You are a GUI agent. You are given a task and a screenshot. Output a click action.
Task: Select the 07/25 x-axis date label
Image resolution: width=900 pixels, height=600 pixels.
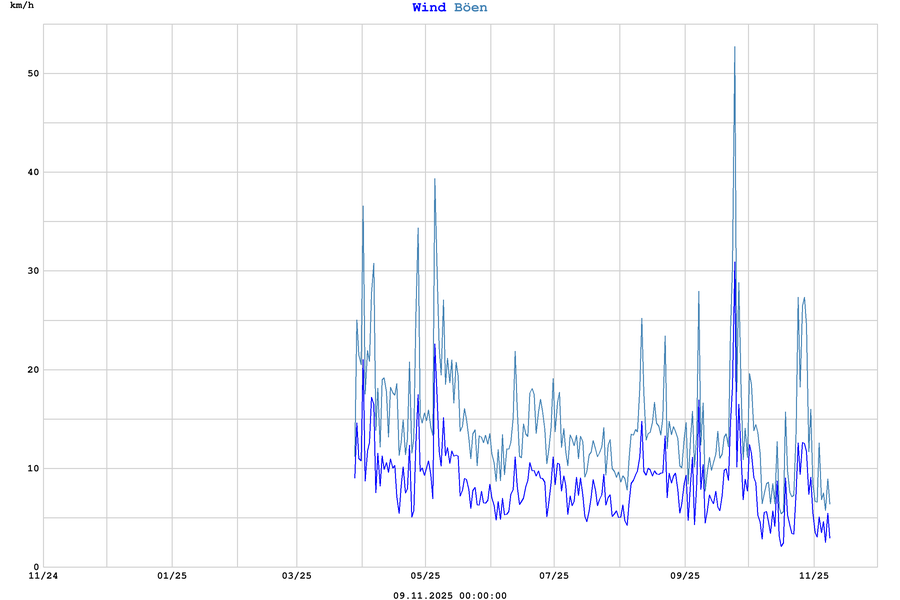click(554, 576)
